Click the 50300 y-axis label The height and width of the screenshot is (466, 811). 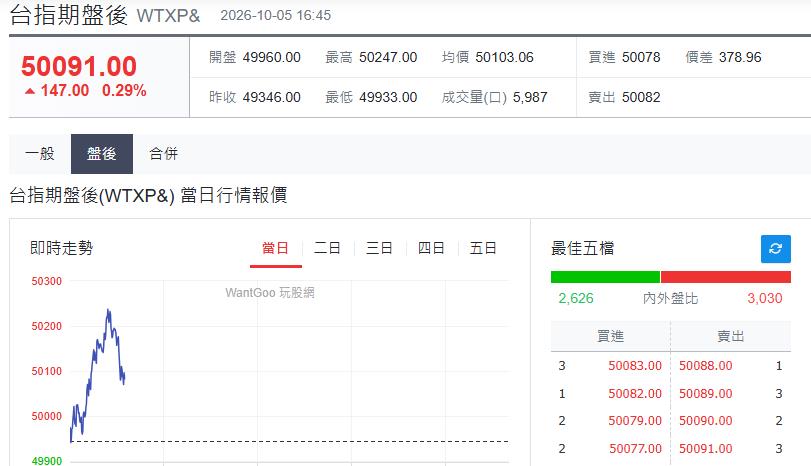pos(47,281)
